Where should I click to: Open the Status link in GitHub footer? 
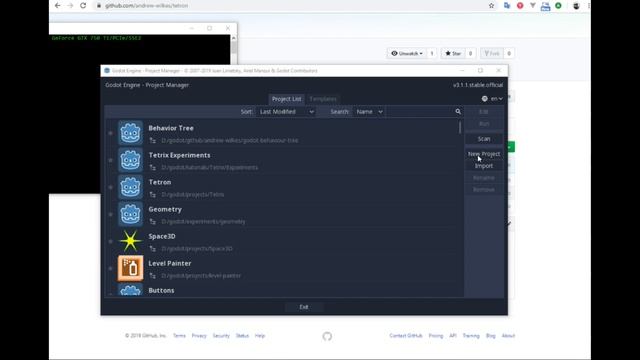[242, 336]
